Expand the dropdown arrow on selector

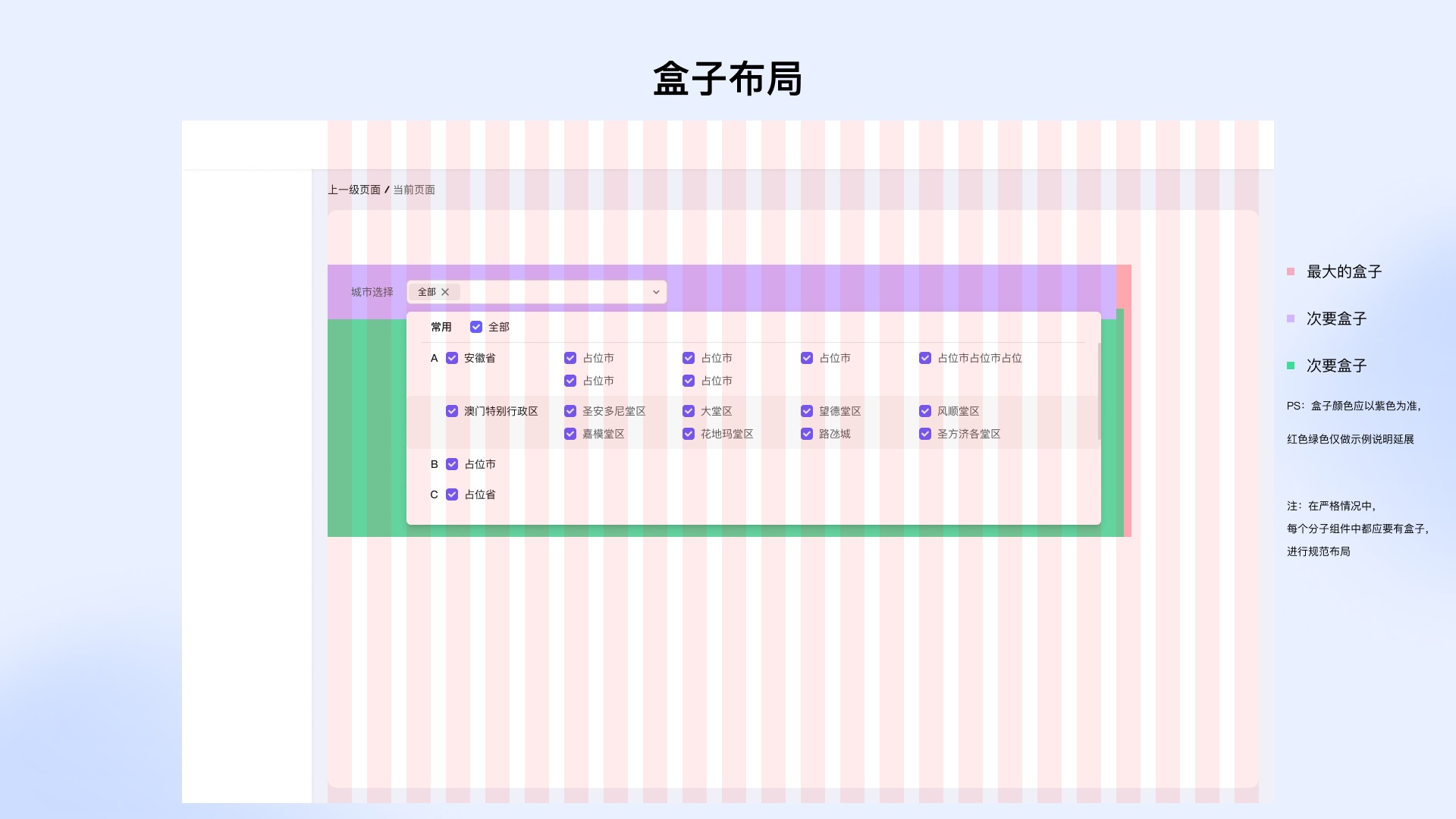pos(656,291)
